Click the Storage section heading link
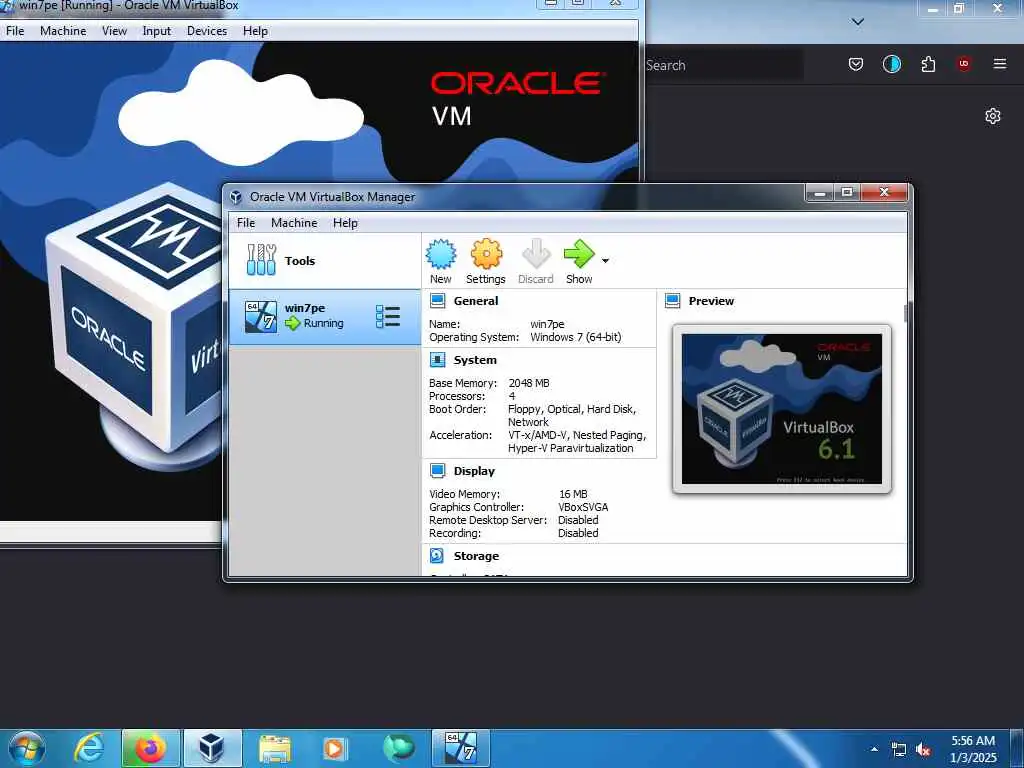The image size is (1024, 768). [476, 556]
